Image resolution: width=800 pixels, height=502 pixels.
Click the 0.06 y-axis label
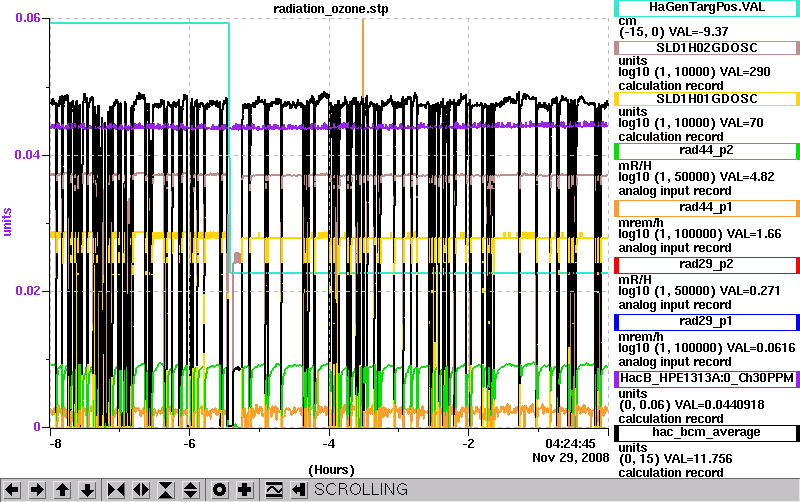pos(28,18)
